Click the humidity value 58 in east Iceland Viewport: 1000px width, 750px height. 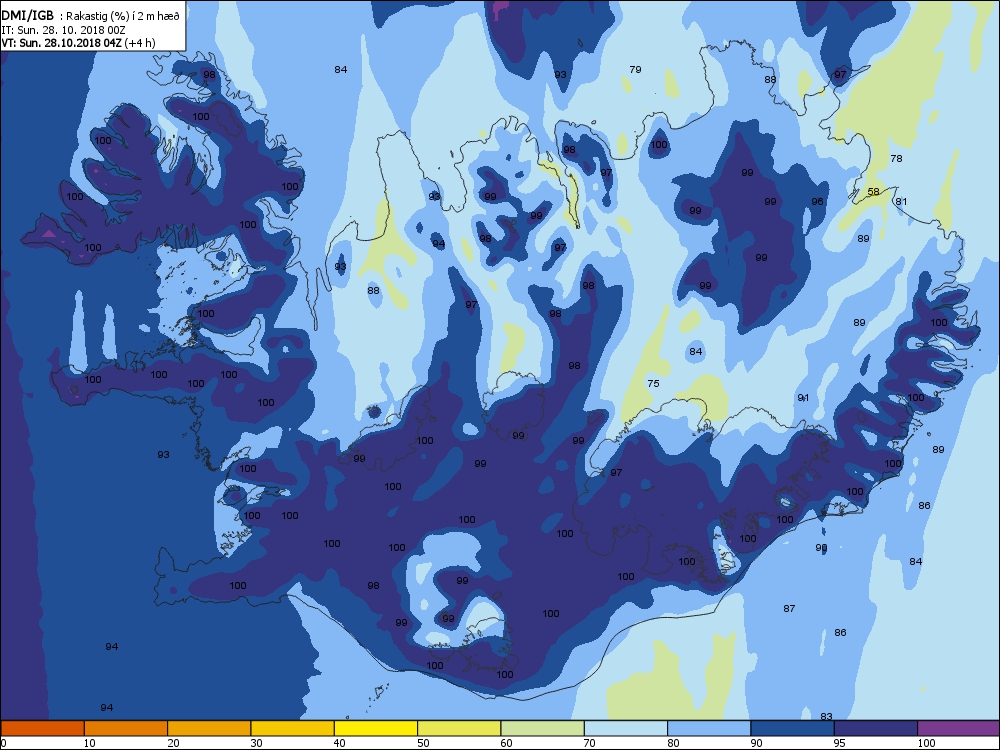873,191
